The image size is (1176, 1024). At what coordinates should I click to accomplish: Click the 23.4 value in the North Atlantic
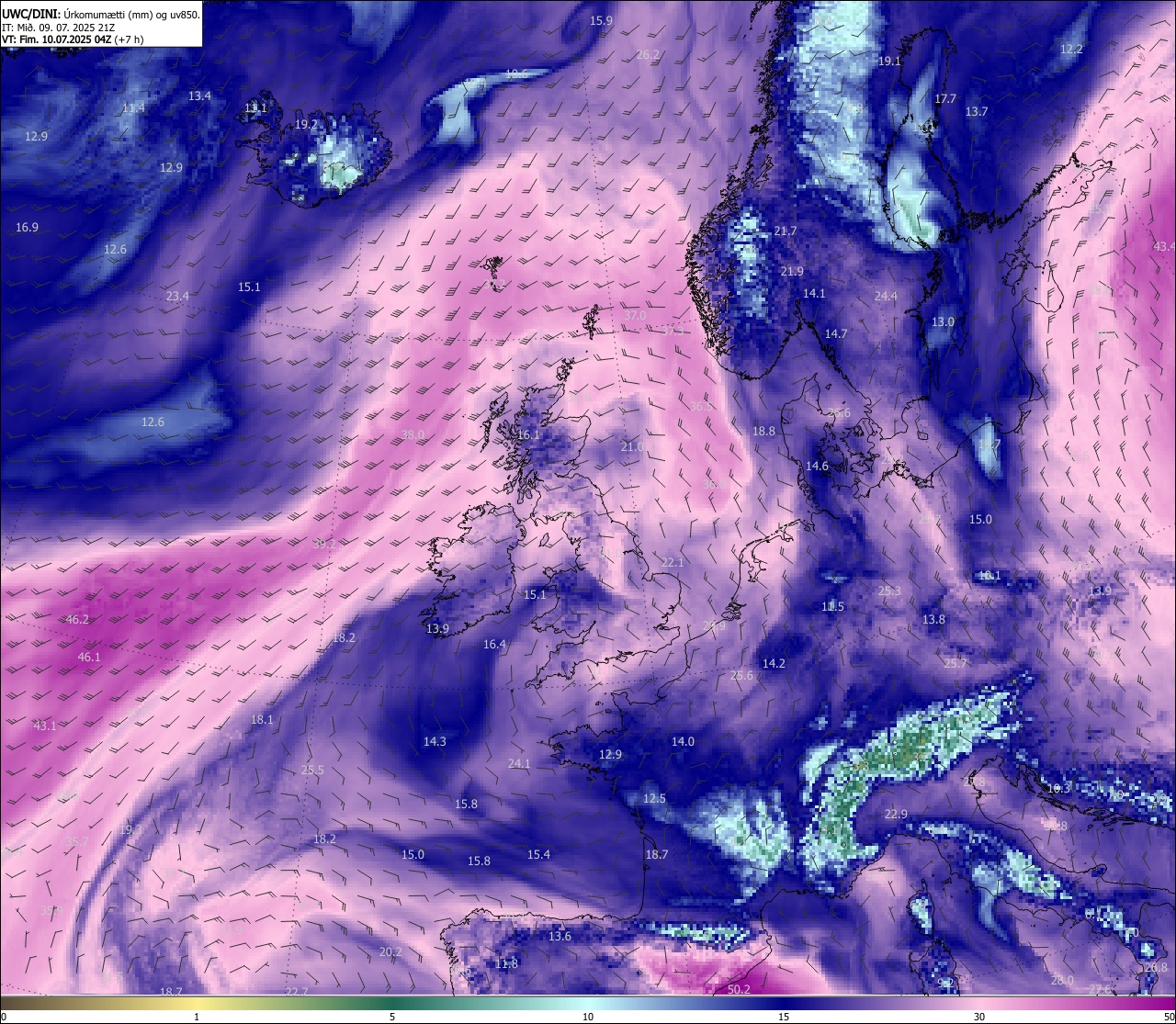click(x=177, y=296)
